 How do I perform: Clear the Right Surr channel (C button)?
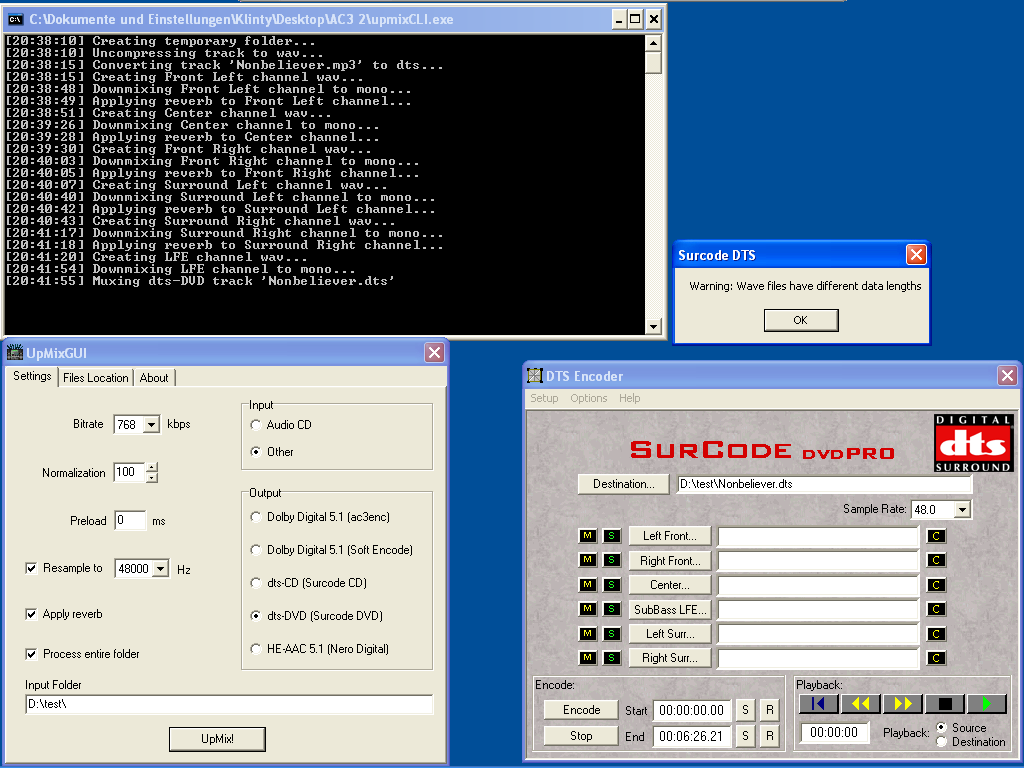936,658
